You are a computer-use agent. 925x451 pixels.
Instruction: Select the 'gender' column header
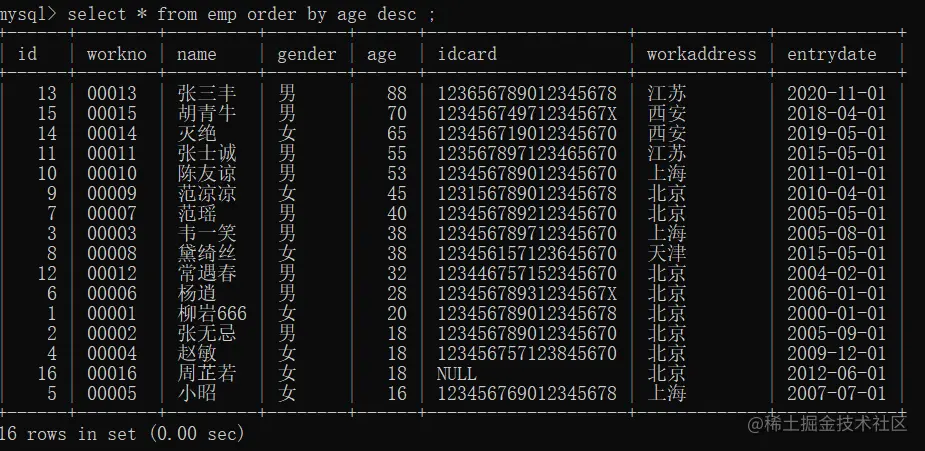point(307,55)
